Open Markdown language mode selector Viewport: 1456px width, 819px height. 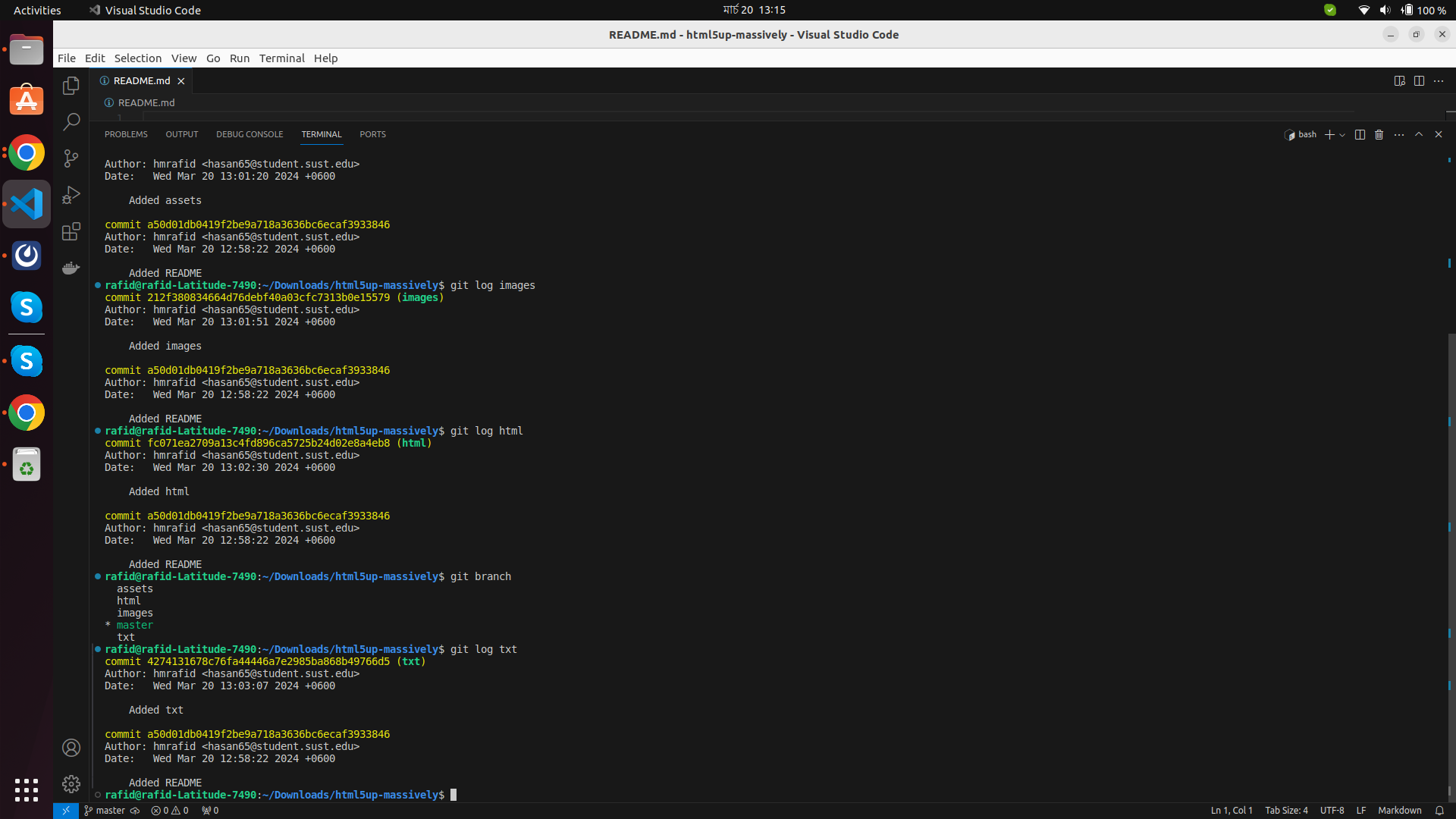1399,810
